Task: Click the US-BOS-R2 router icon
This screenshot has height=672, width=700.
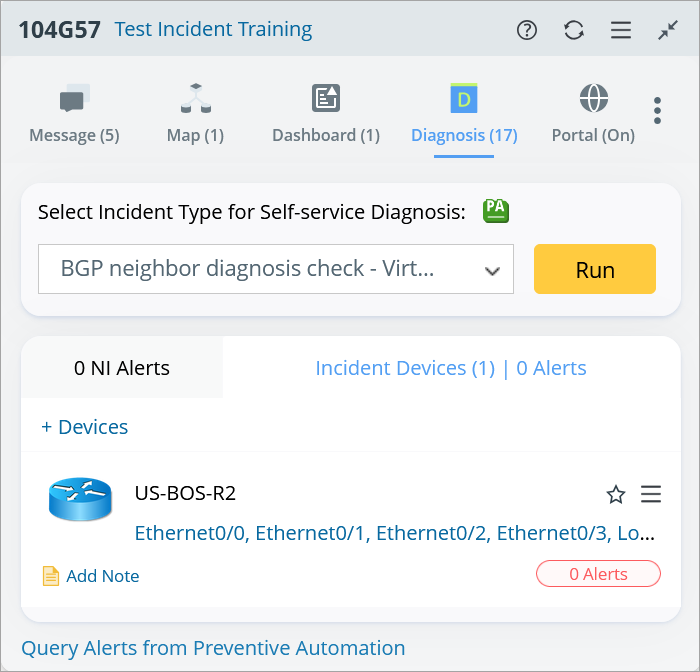Action: [80, 499]
